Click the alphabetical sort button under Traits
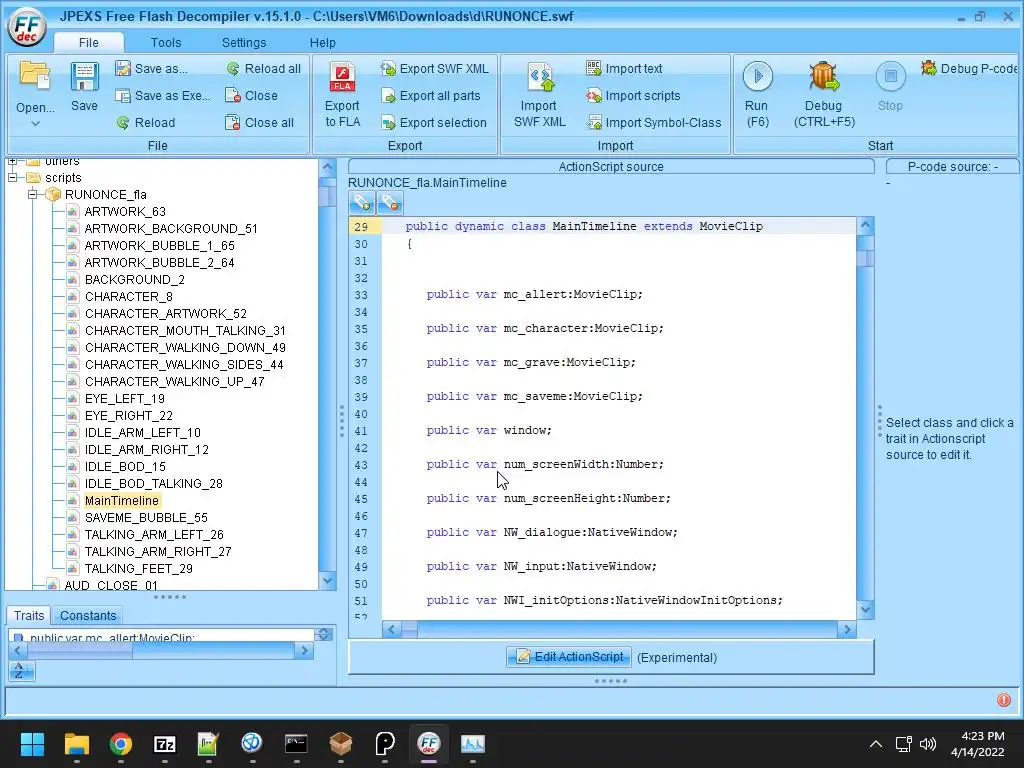The image size is (1024, 768). pyautogui.click(x=22, y=671)
